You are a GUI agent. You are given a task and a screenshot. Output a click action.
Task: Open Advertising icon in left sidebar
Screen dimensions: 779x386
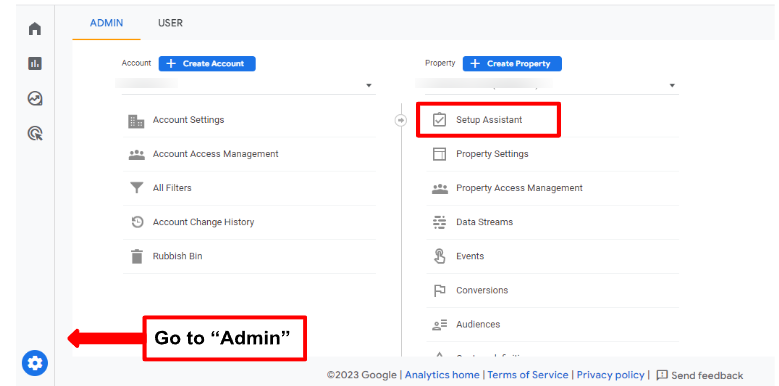pos(35,133)
